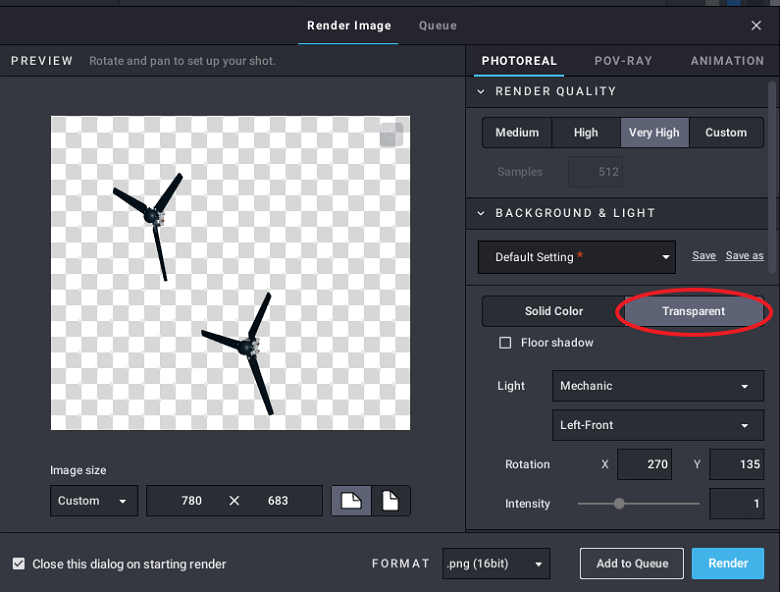Switch to the POV-Ray tab

point(623,61)
